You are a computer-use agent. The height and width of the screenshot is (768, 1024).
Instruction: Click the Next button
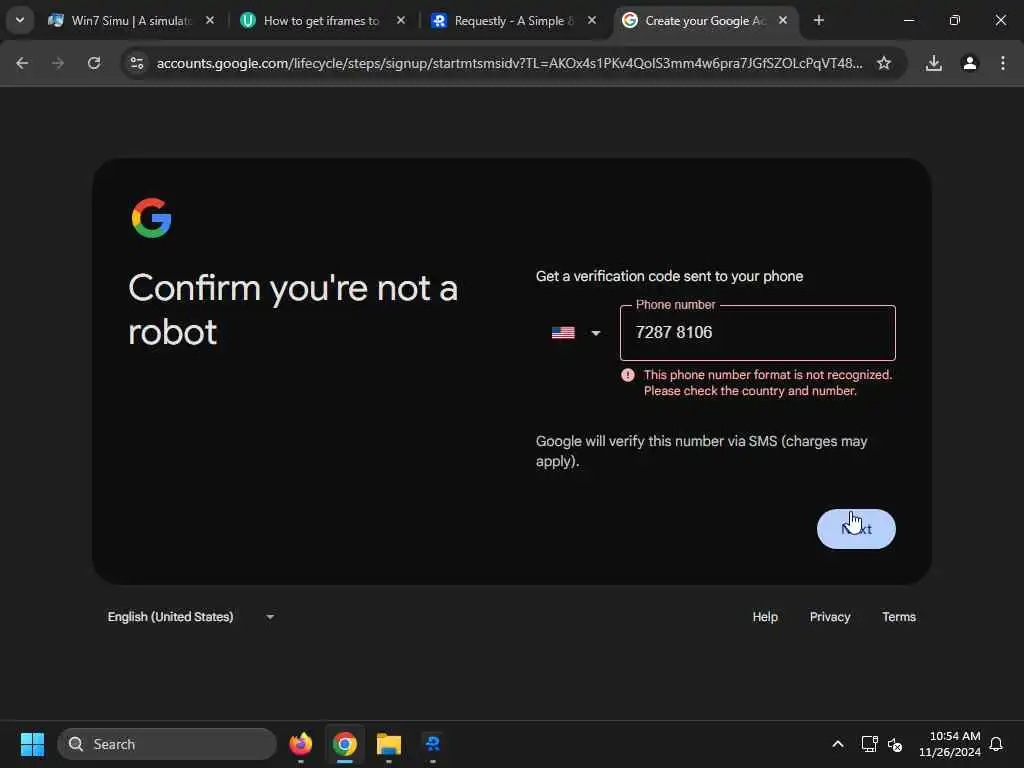[x=856, y=529]
